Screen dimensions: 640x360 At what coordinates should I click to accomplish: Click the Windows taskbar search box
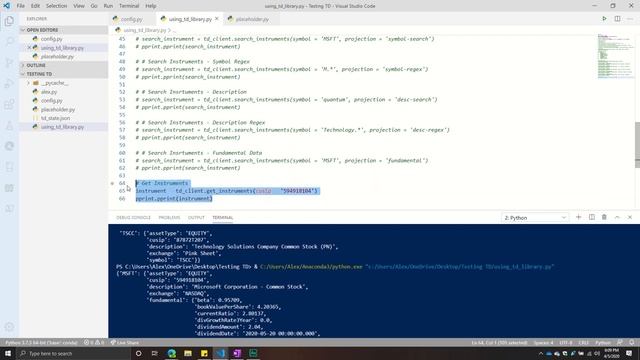(x=74, y=353)
